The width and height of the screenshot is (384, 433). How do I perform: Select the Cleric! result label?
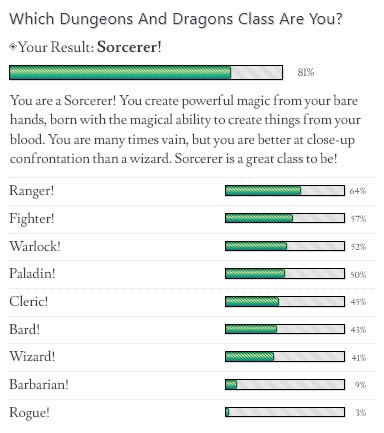(x=29, y=301)
